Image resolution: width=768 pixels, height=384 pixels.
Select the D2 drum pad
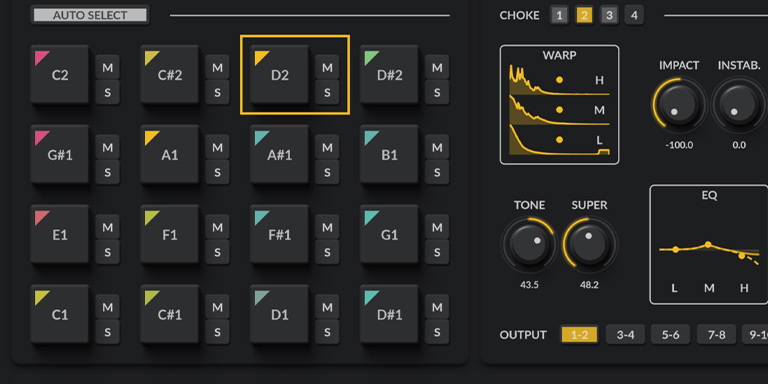280,74
